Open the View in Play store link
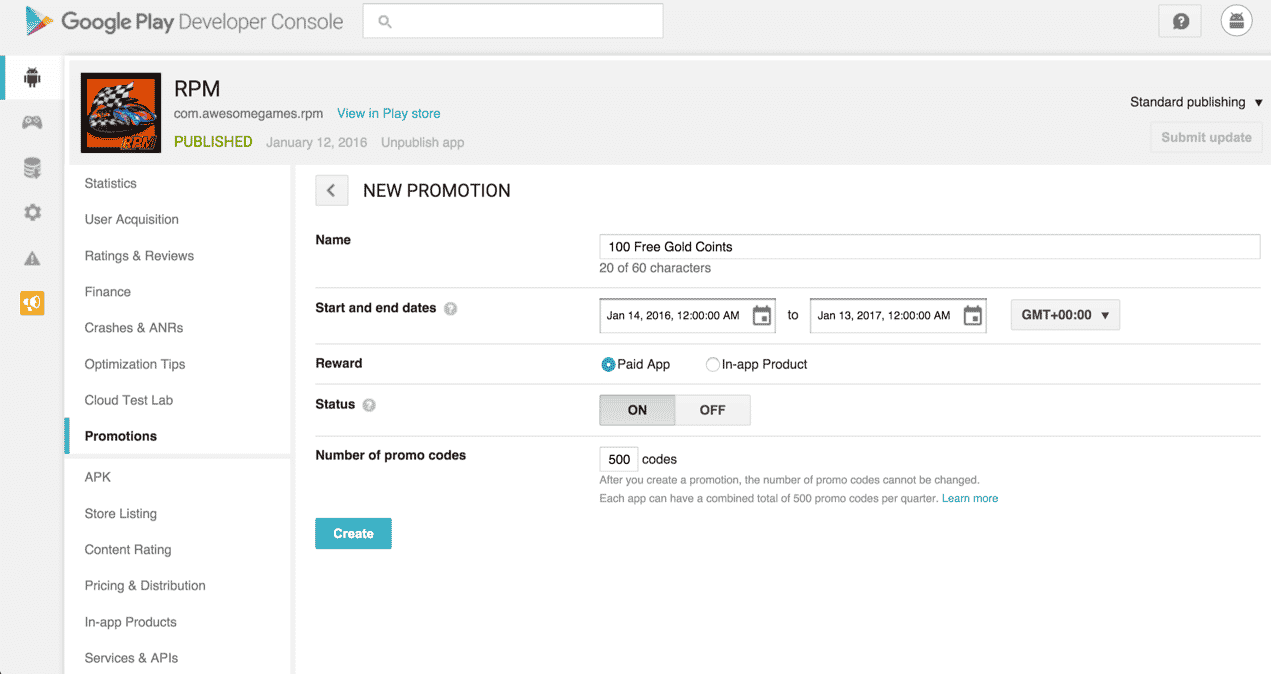This screenshot has width=1271, height=674. (x=388, y=114)
